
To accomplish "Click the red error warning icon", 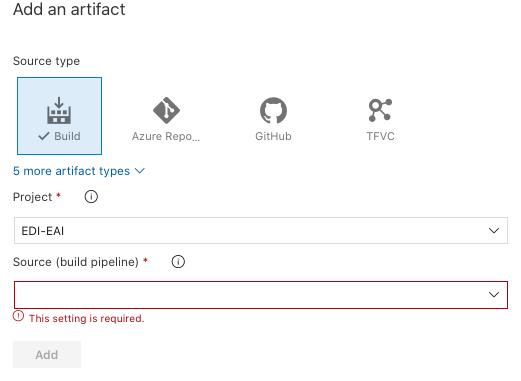I will coord(18,316).
